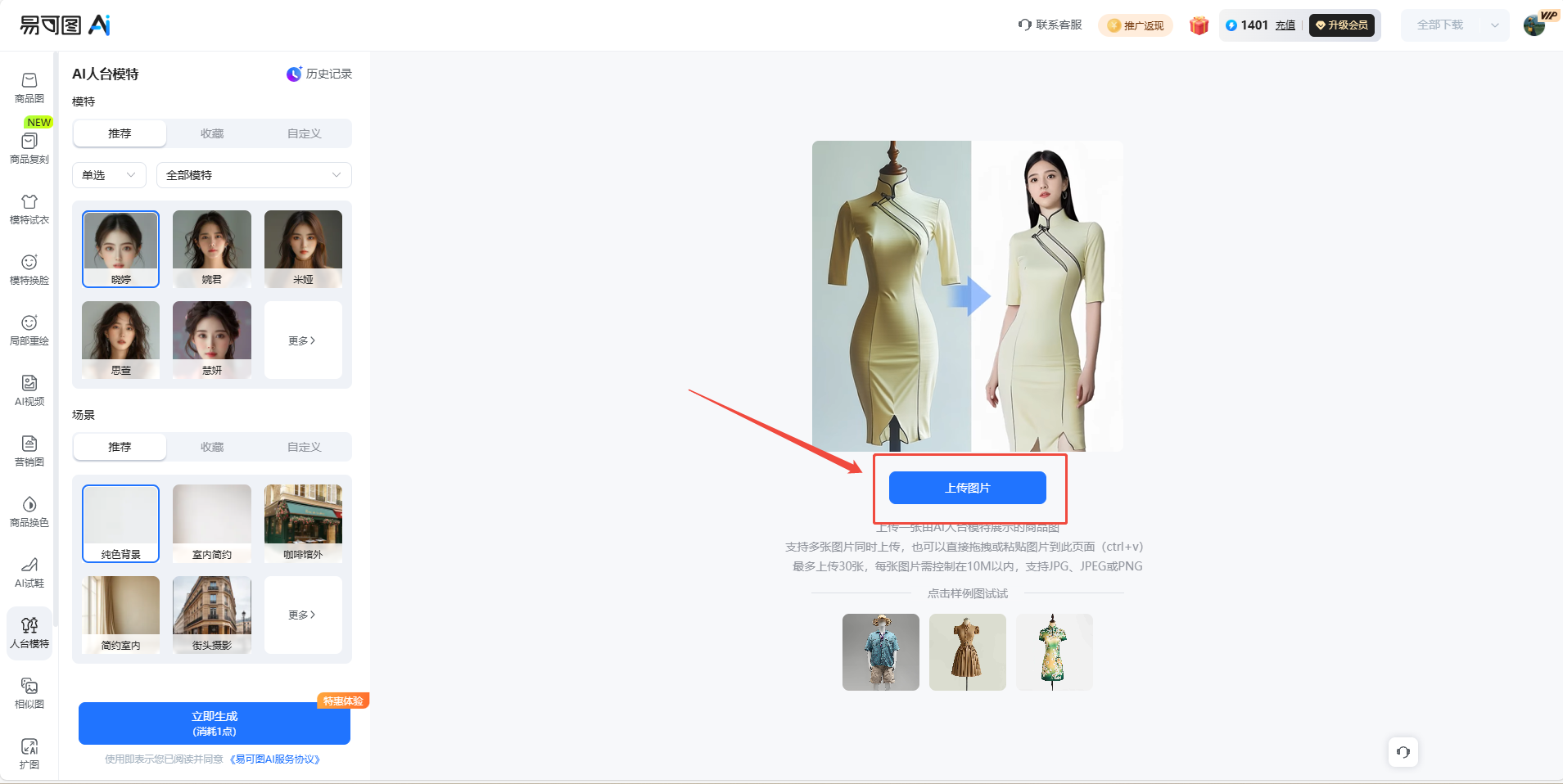Open the AI视频 sidebar tool

(29, 391)
